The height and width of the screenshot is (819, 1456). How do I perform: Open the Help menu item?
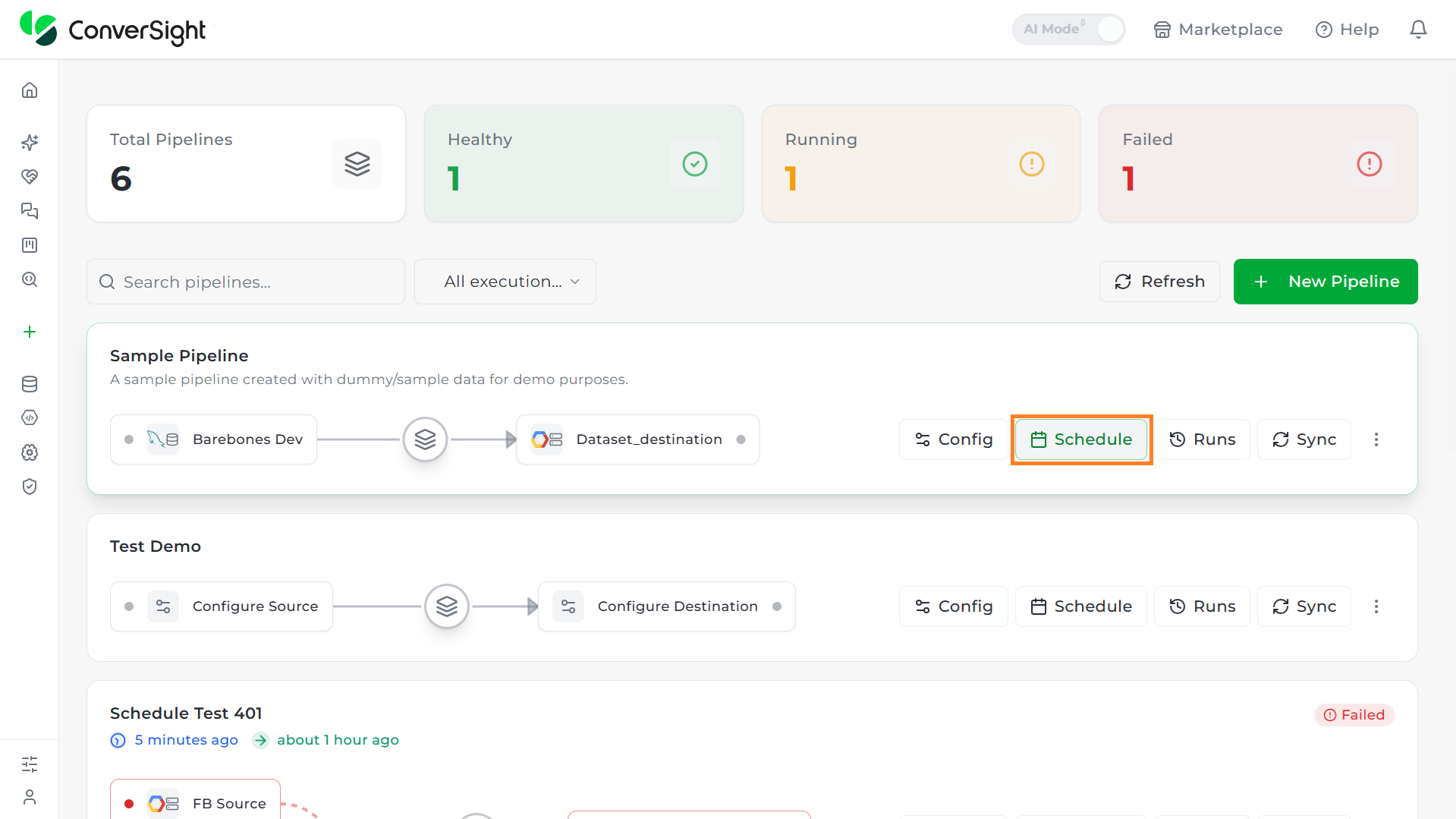click(x=1348, y=30)
